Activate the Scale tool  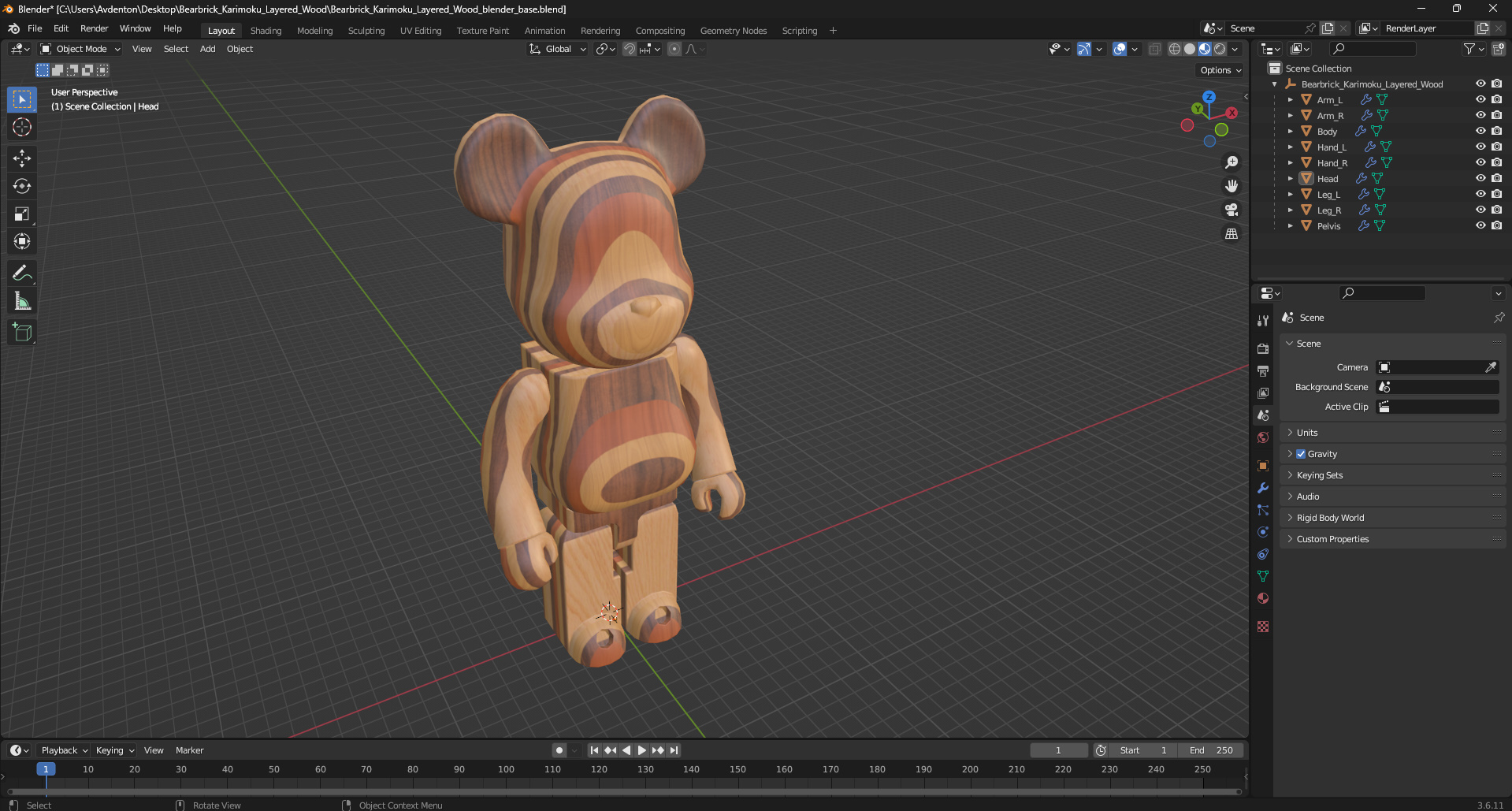click(22, 214)
